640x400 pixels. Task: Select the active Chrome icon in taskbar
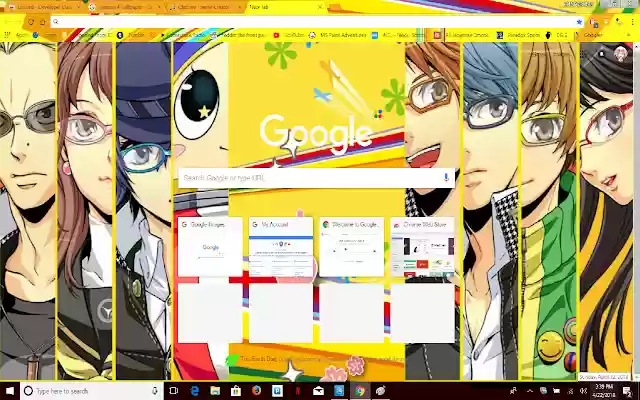pos(360,391)
